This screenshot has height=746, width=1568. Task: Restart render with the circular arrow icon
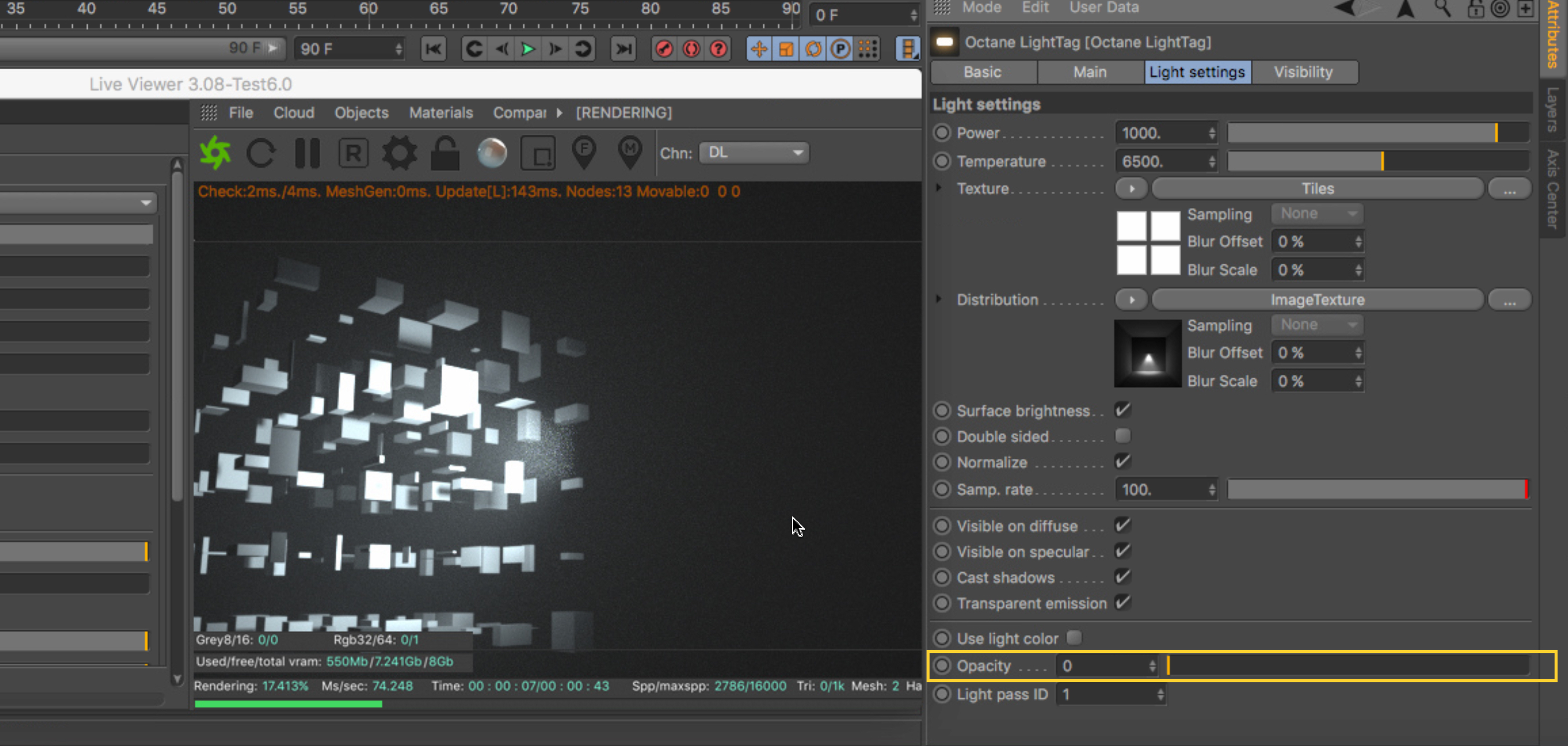pyautogui.click(x=260, y=152)
